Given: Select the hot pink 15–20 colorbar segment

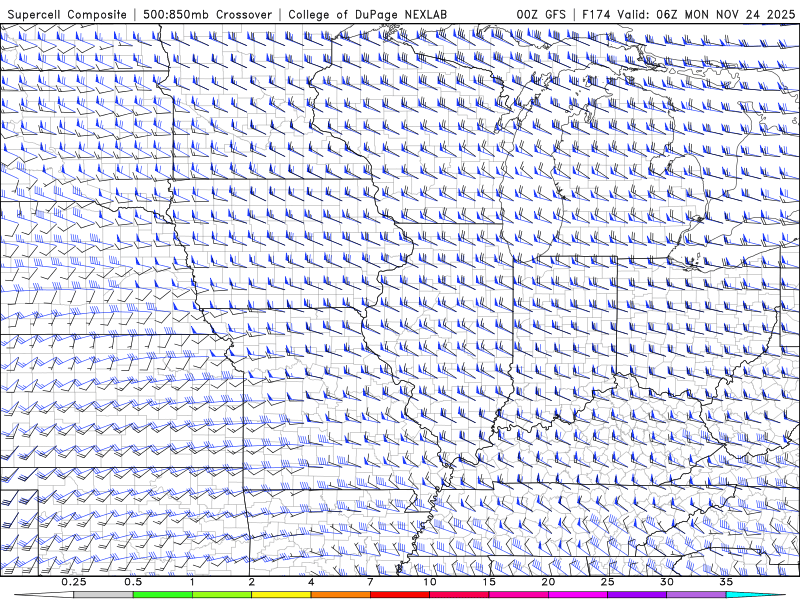Looking at the screenshot, I should tap(518, 595).
